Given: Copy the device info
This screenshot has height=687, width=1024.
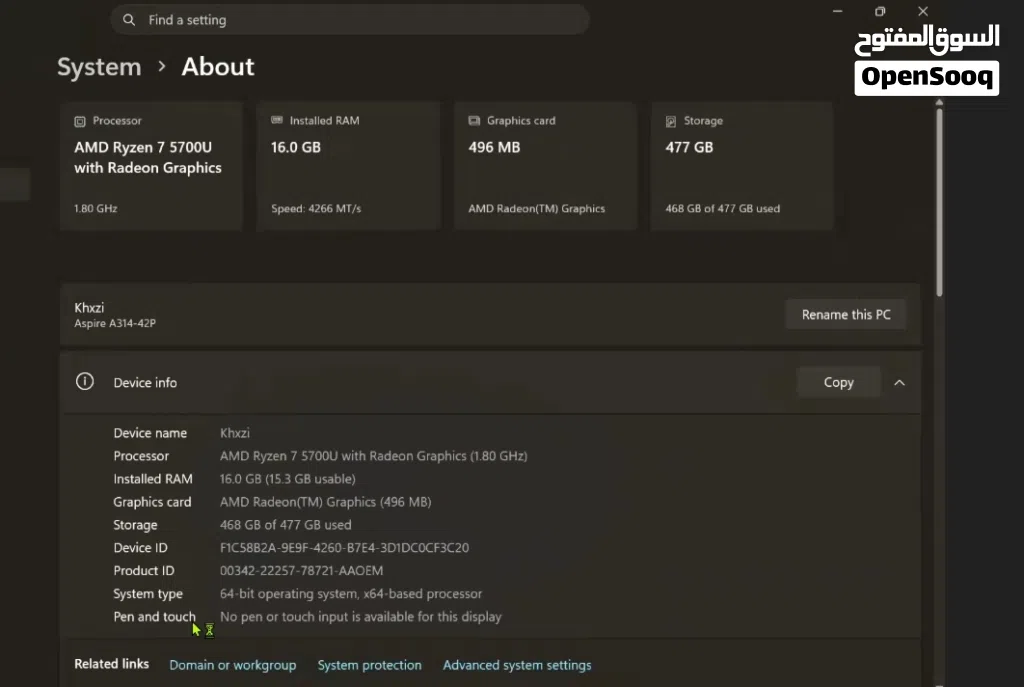Looking at the screenshot, I should point(839,382).
